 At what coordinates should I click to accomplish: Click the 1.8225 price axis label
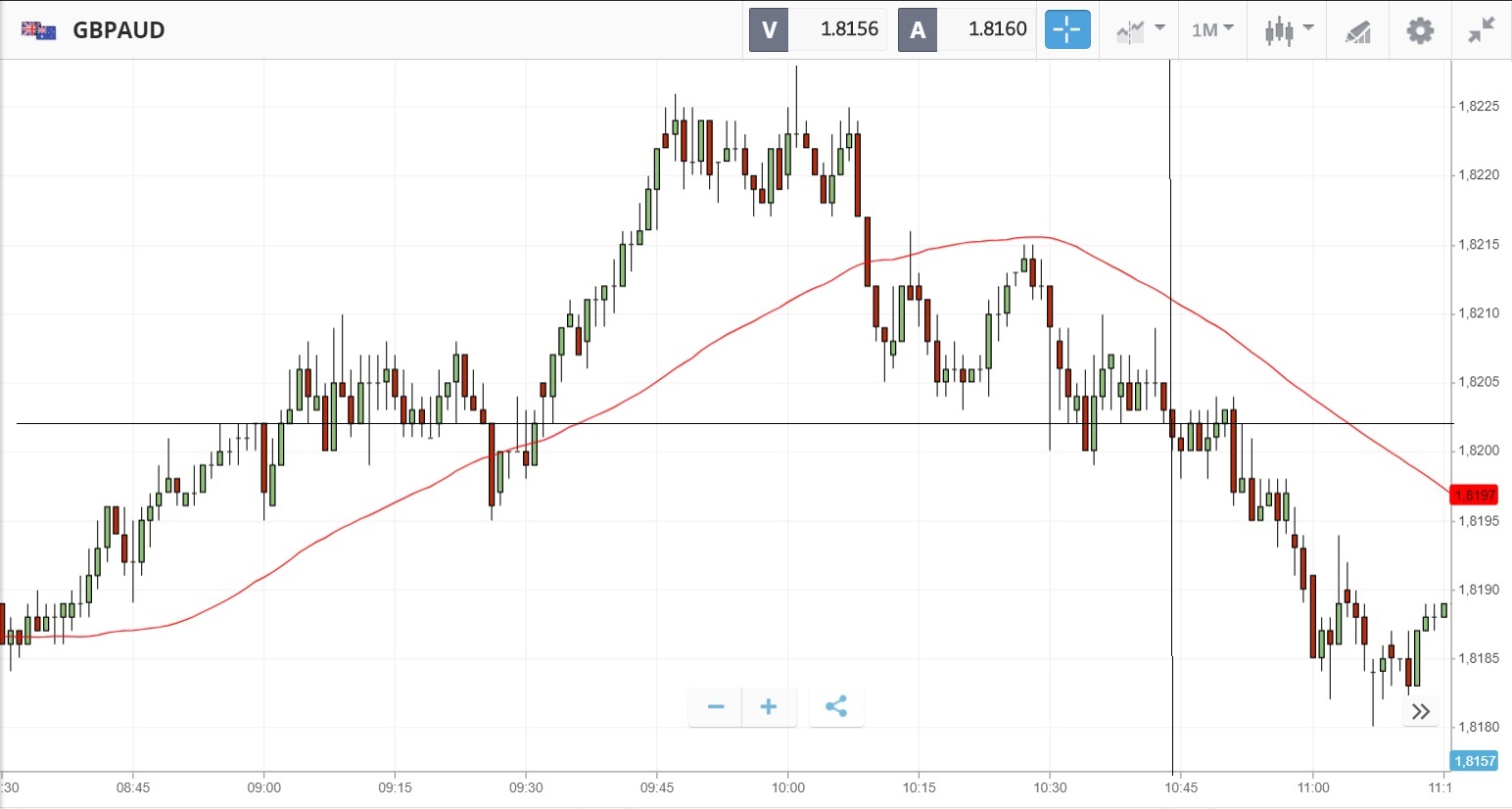[x=1478, y=107]
